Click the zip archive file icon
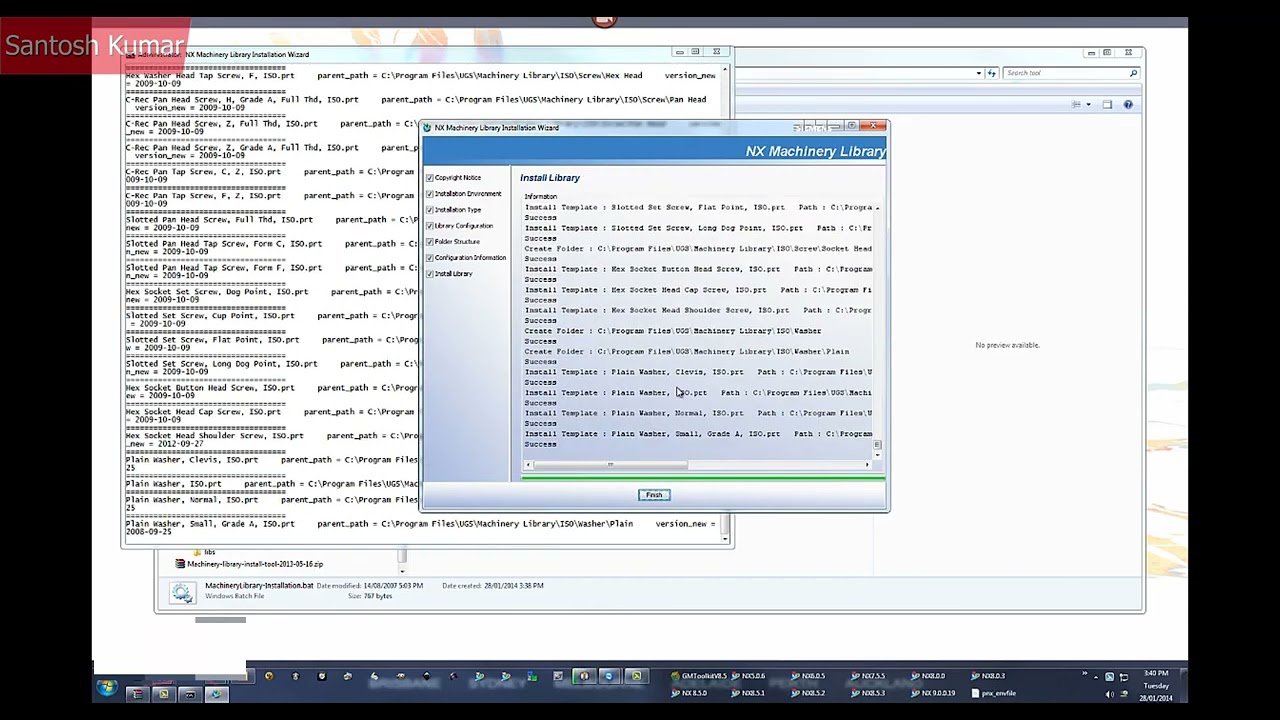Viewport: 1280px width, 720px height. (180, 564)
